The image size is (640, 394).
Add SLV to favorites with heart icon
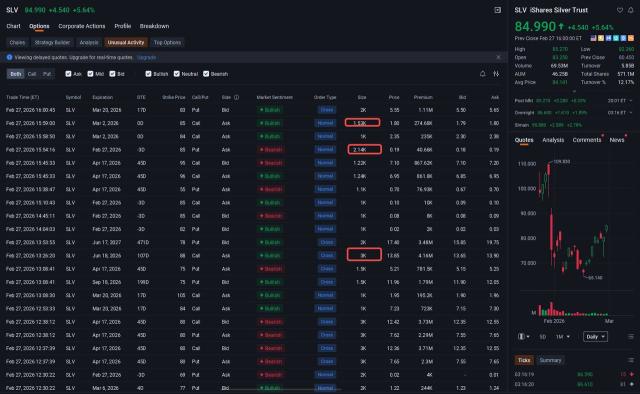(x=620, y=10)
